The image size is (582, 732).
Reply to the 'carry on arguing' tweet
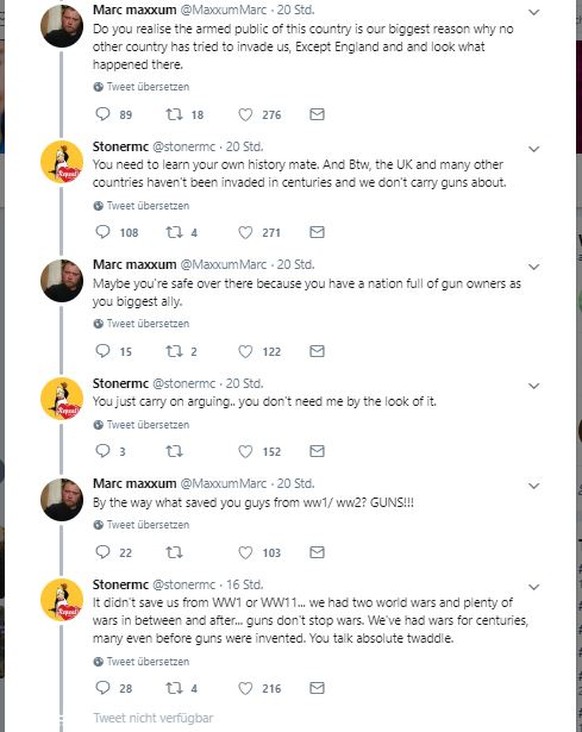(102, 451)
